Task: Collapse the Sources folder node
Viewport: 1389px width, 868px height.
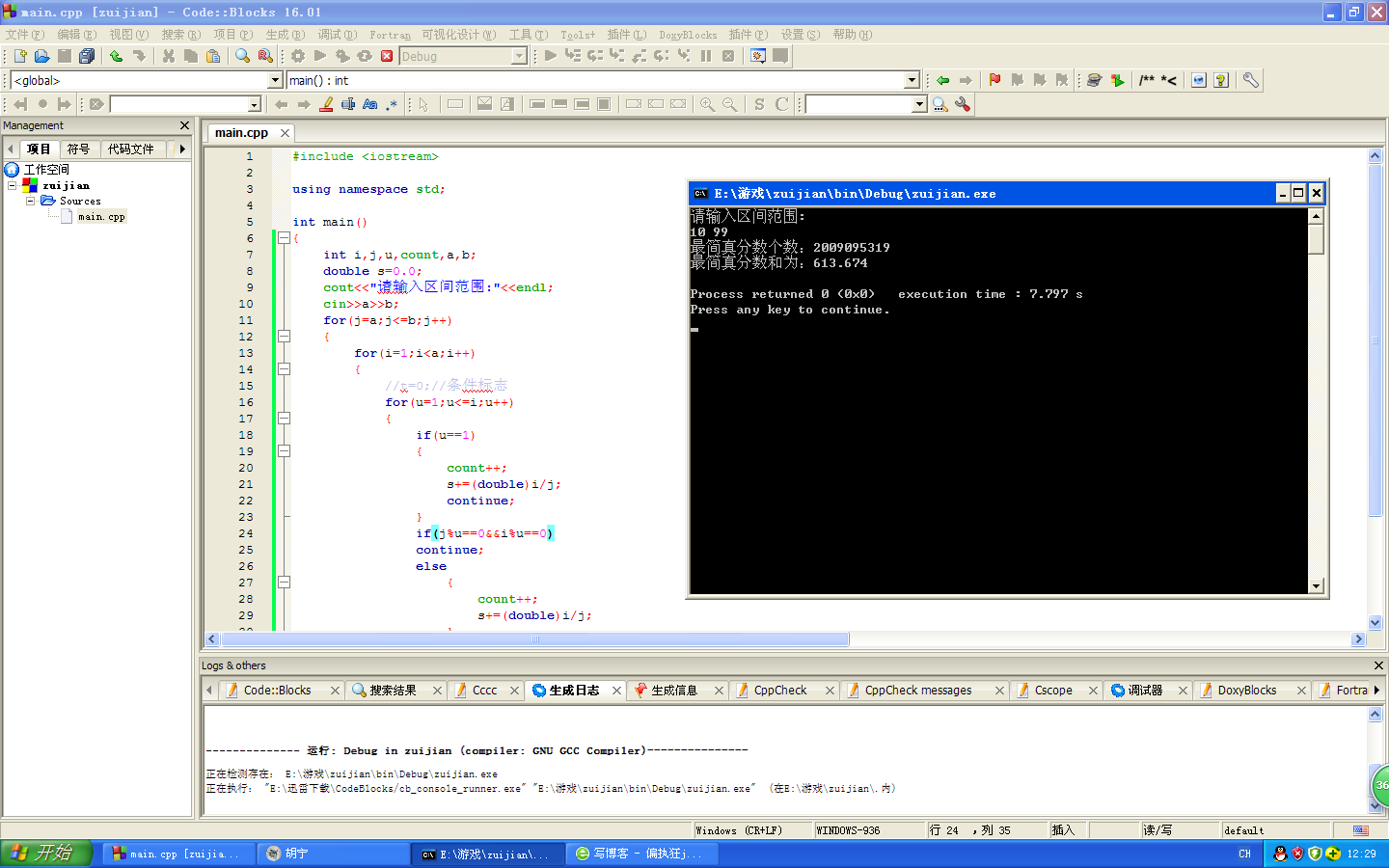Action: (x=31, y=201)
